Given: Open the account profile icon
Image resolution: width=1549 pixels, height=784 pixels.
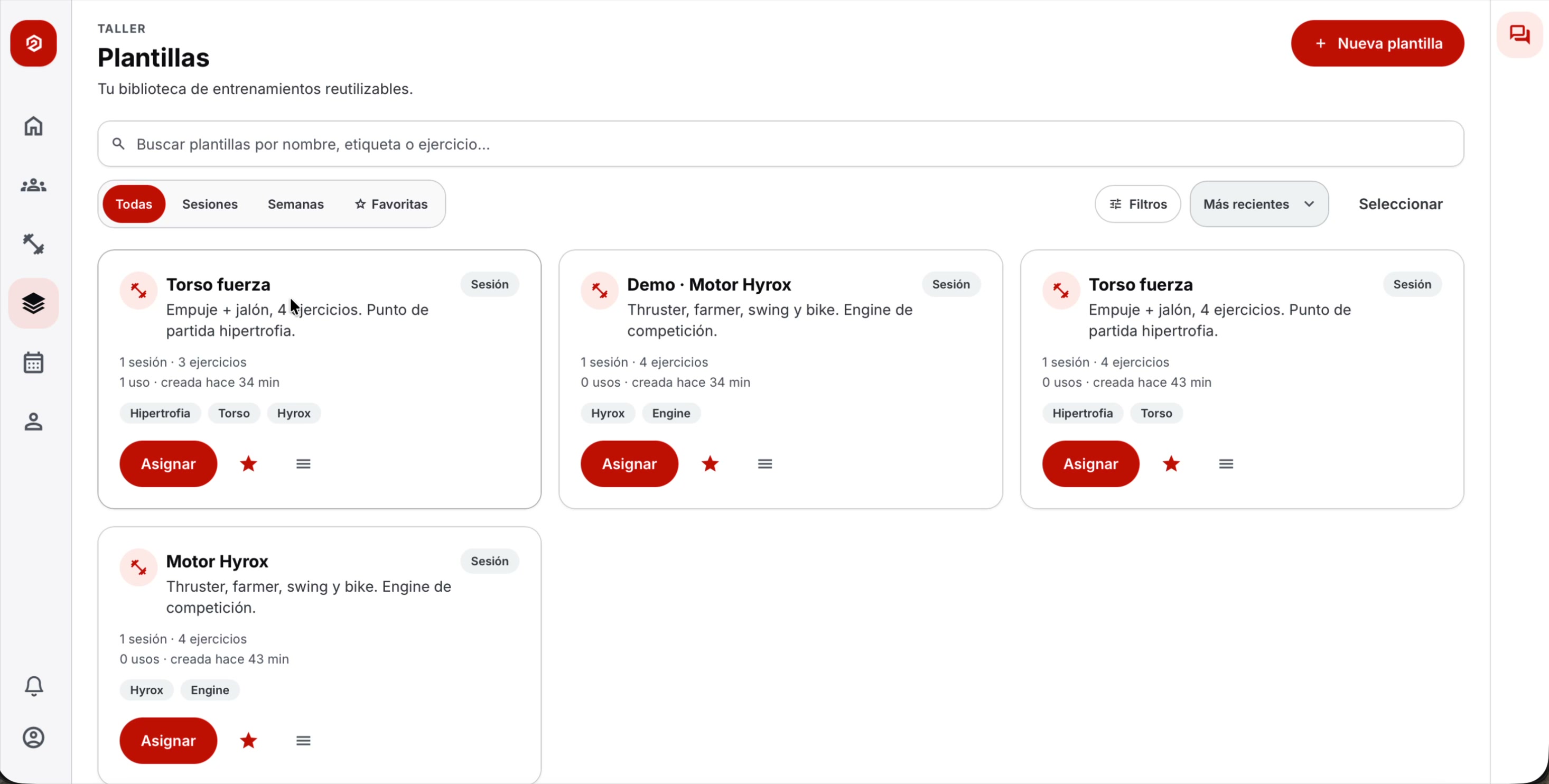Looking at the screenshot, I should 34,738.
